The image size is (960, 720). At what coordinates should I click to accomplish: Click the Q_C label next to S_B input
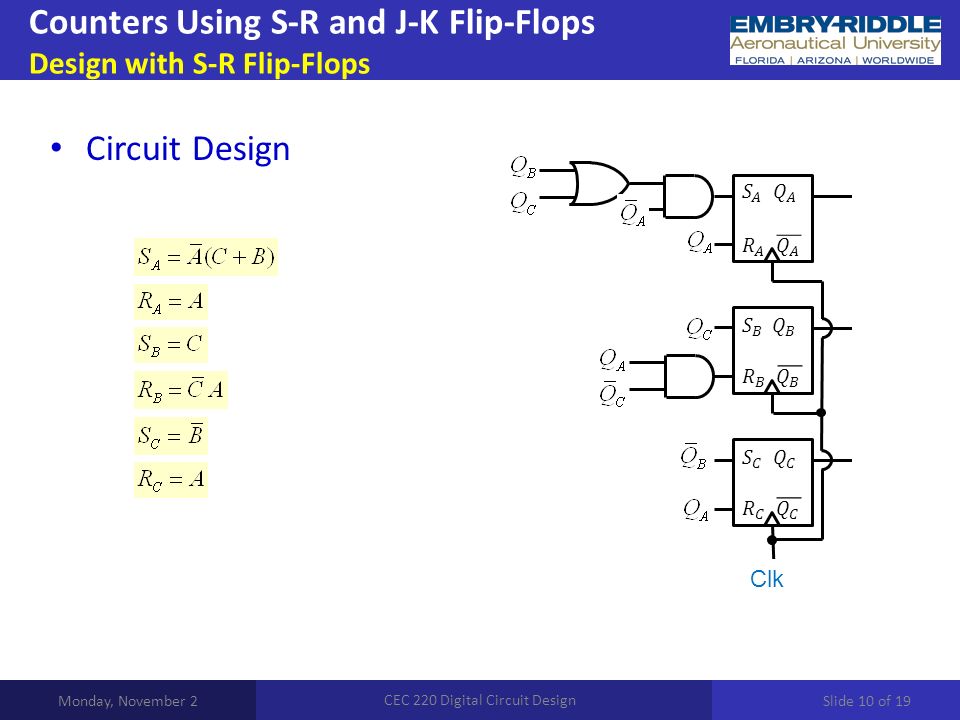[x=700, y=329]
